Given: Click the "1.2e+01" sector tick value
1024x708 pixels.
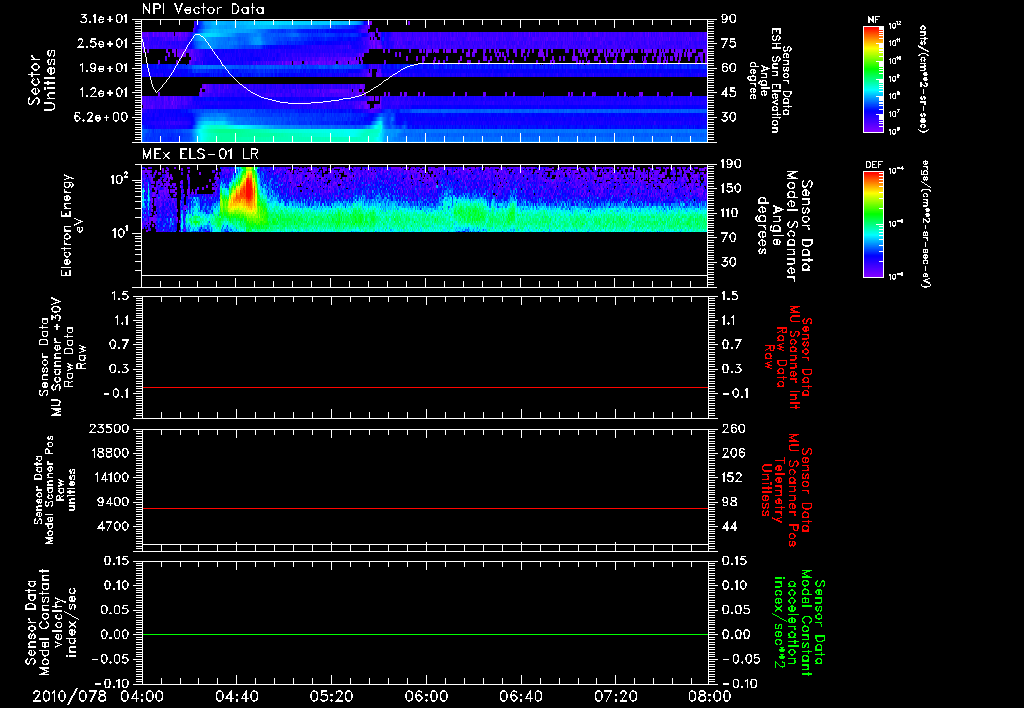Looking at the screenshot, I should [104, 93].
